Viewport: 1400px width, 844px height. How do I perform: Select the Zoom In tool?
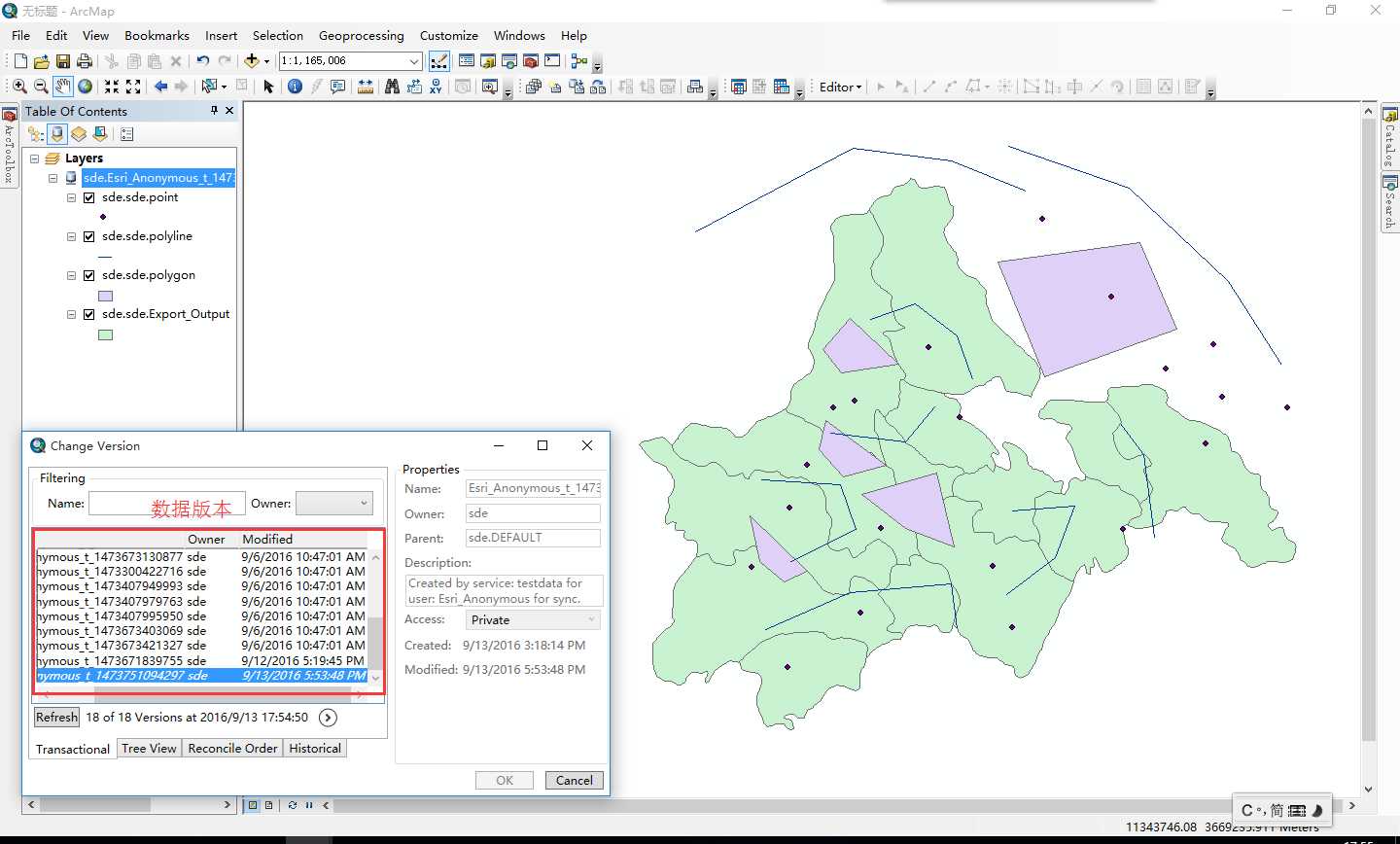[19, 87]
